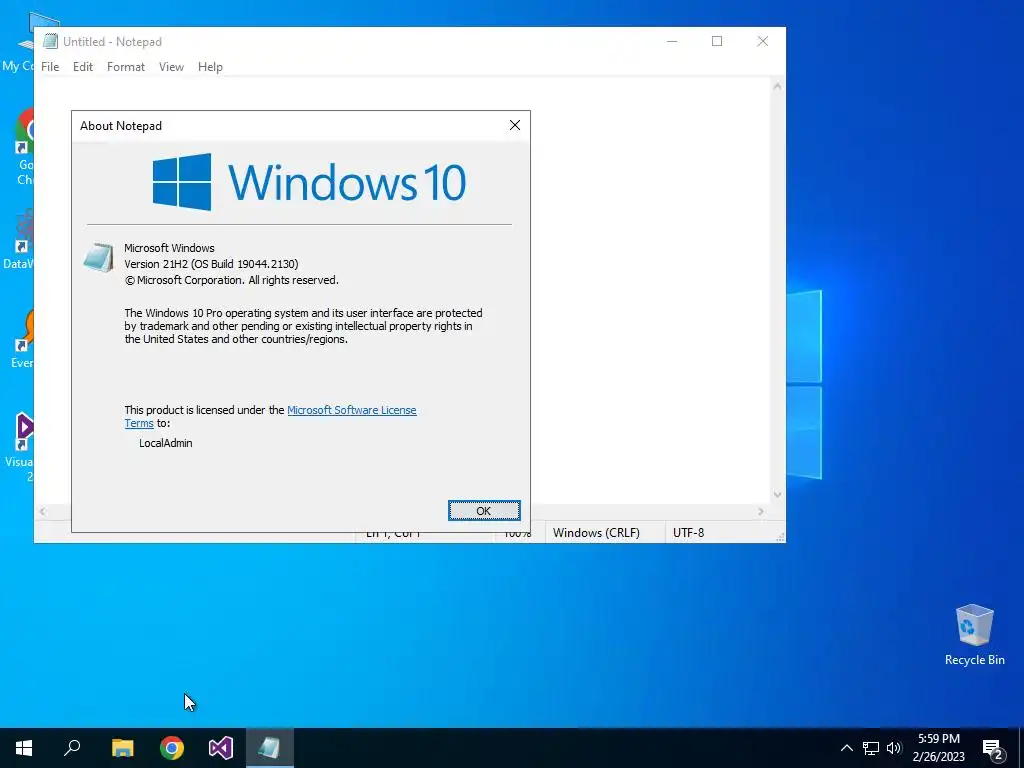
Task: Maximize the Notepad window
Action: tap(717, 41)
